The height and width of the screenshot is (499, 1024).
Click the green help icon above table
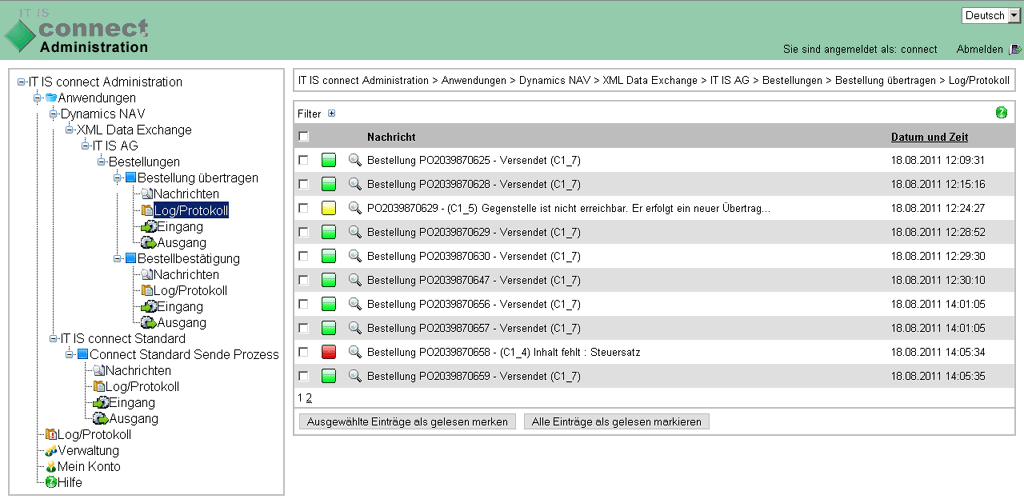(x=1001, y=113)
